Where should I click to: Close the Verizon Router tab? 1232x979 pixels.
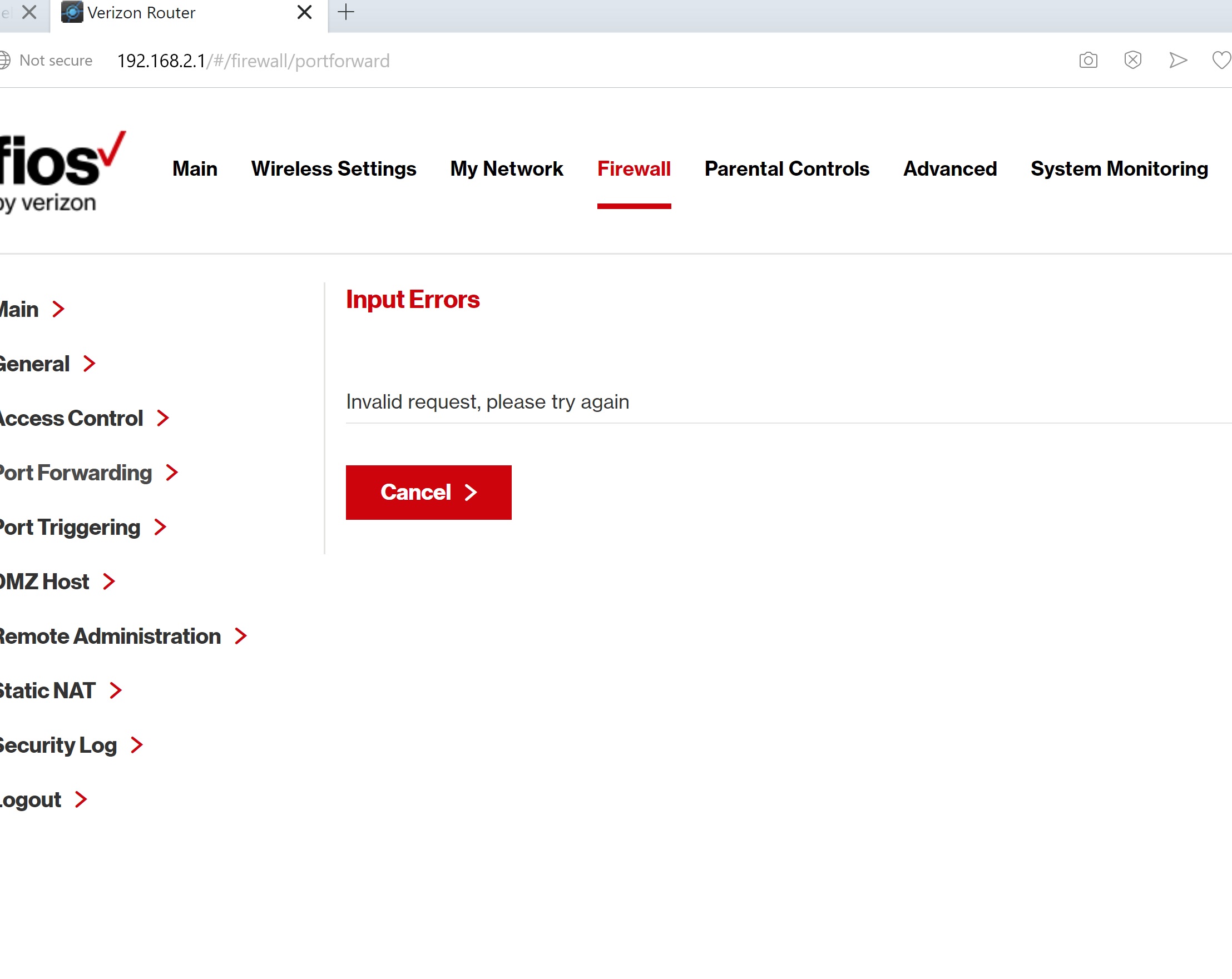click(x=305, y=12)
